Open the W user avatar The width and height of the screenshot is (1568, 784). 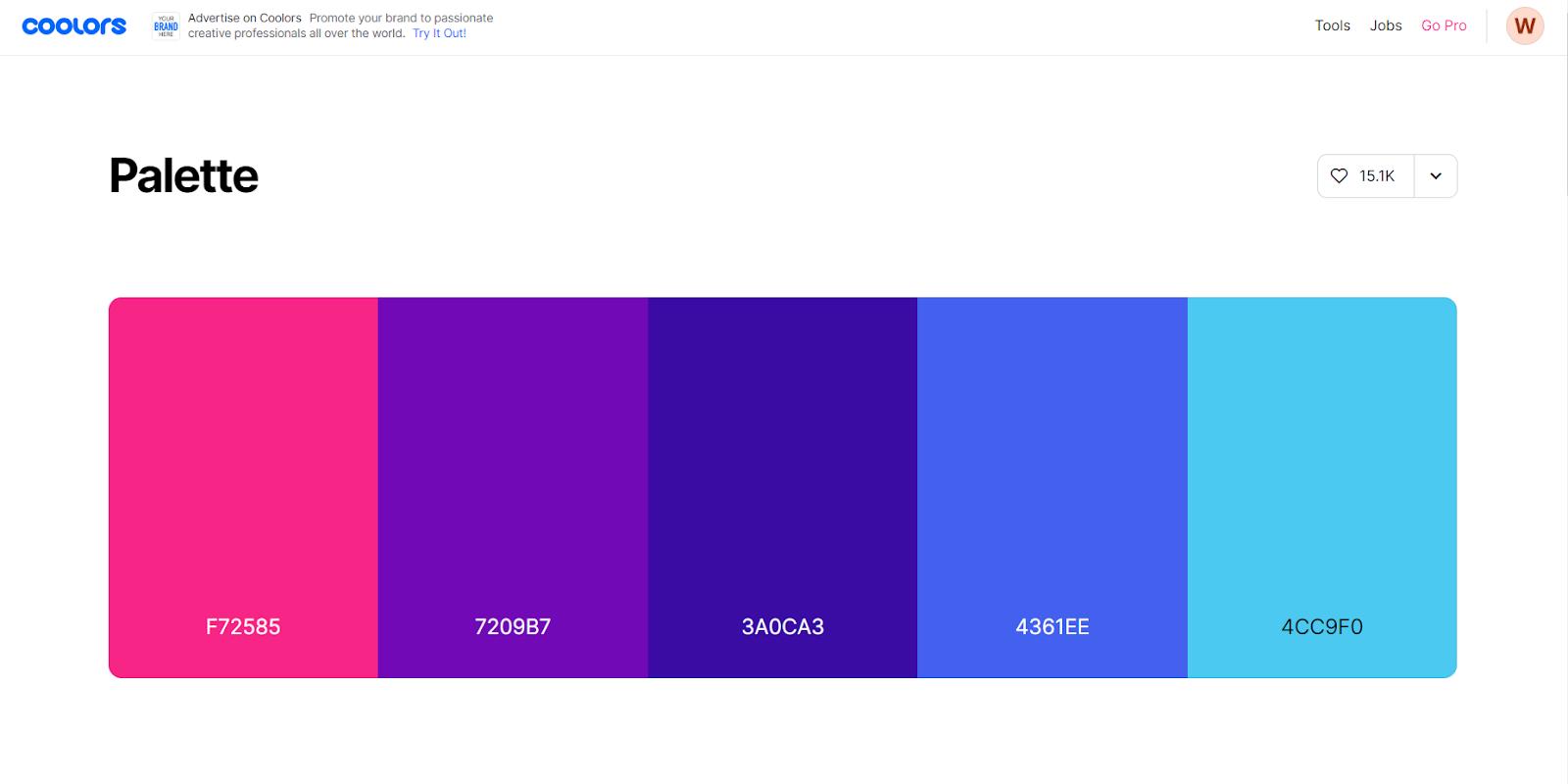point(1525,26)
